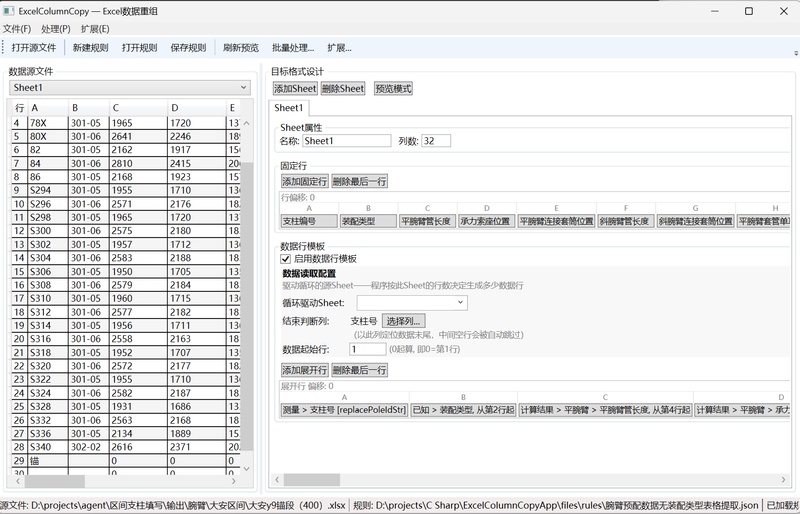Click the sheet 名称 input field
This screenshot has width=800, height=514.
point(347,141)
